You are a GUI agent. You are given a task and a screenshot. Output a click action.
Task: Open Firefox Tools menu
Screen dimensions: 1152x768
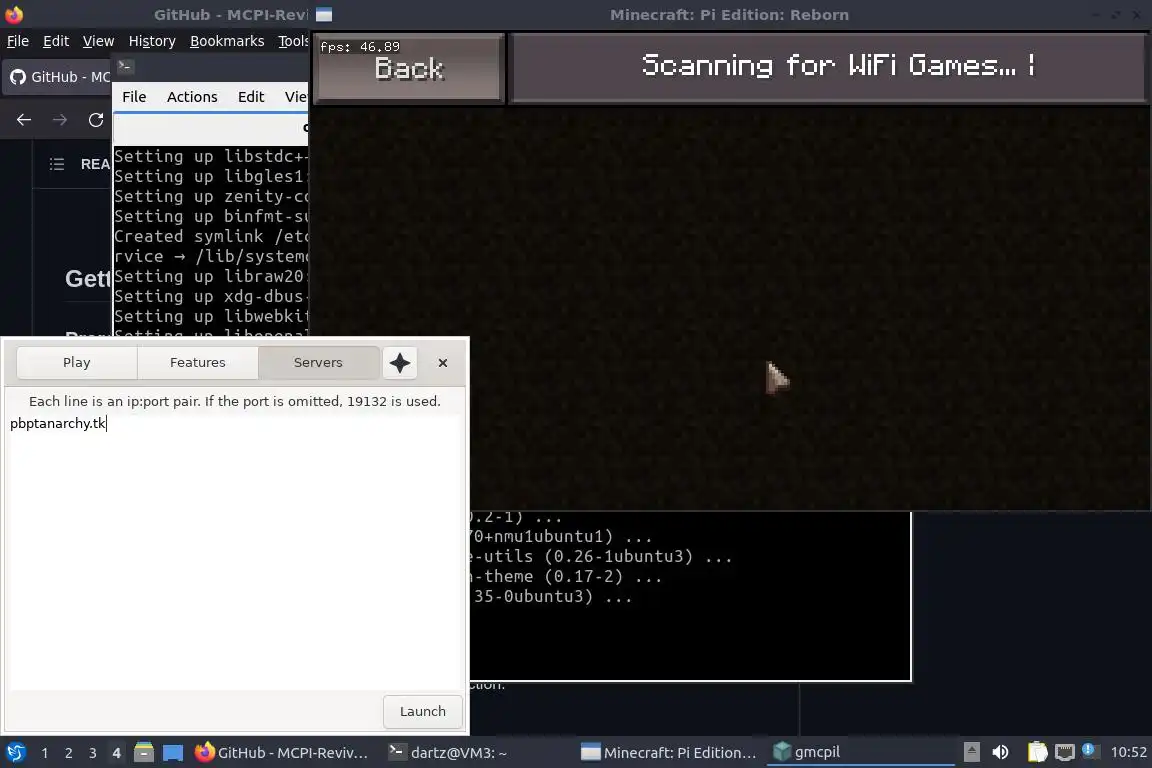pyautogui.click(x=293, y=41)
